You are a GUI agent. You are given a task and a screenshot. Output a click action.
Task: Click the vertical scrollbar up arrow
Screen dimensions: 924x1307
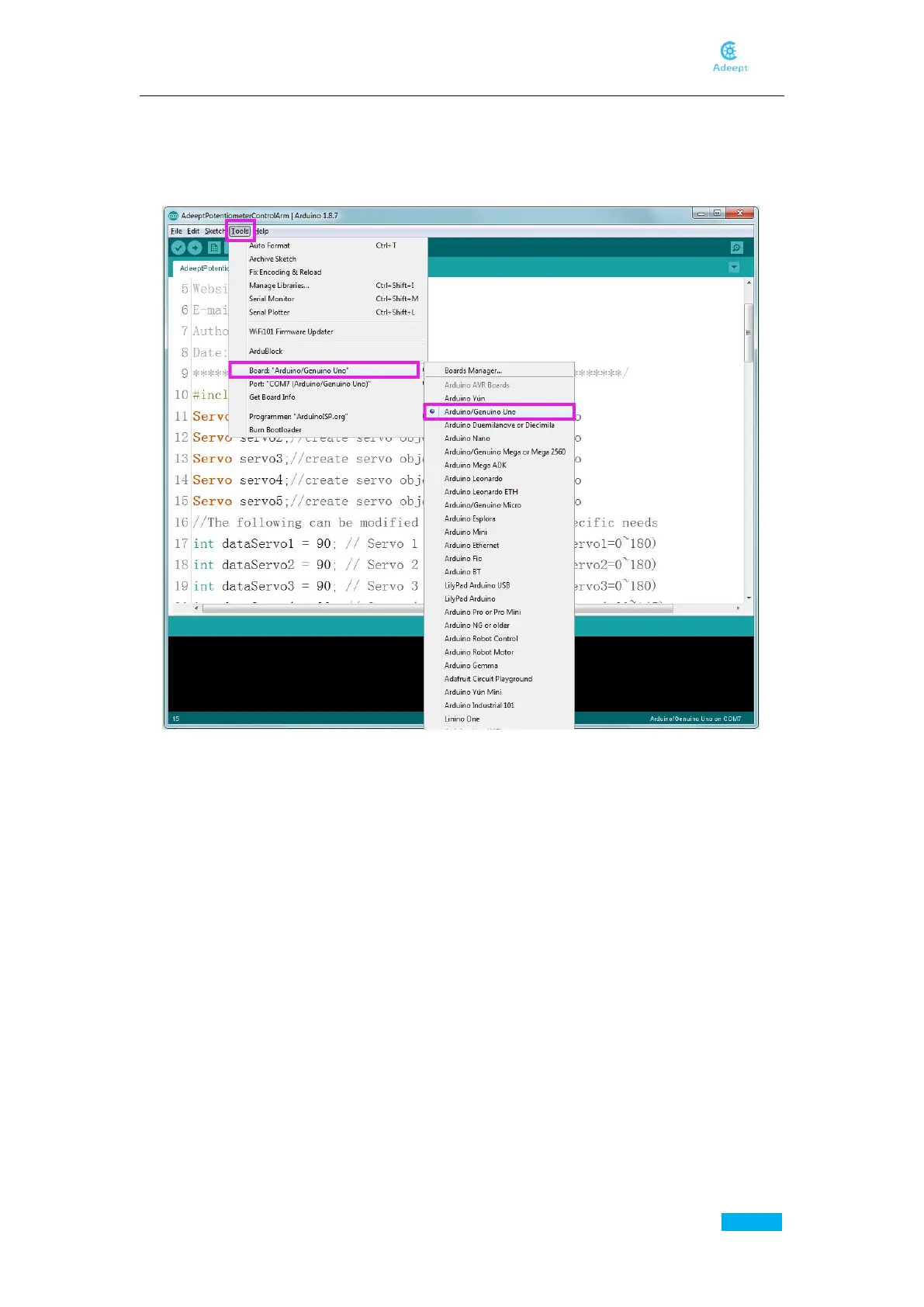pos(749,283)
